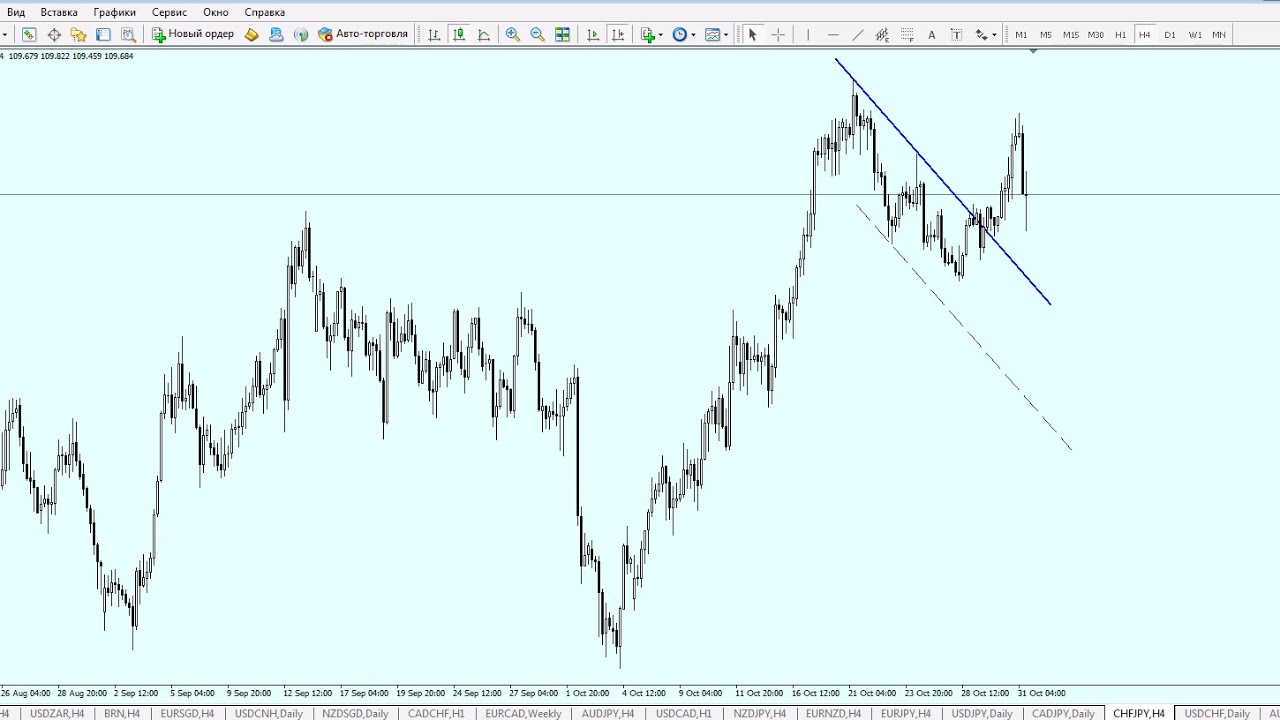This screenshot has width=1280, height=720.
Task: Switch chart to line chart mode
Action: point(484,34)
